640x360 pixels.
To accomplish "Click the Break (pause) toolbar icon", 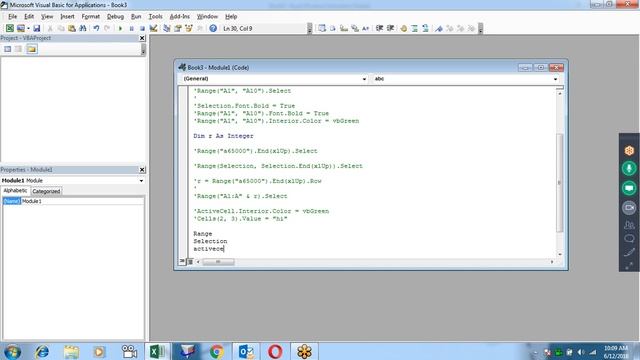I will pos(131,28).
